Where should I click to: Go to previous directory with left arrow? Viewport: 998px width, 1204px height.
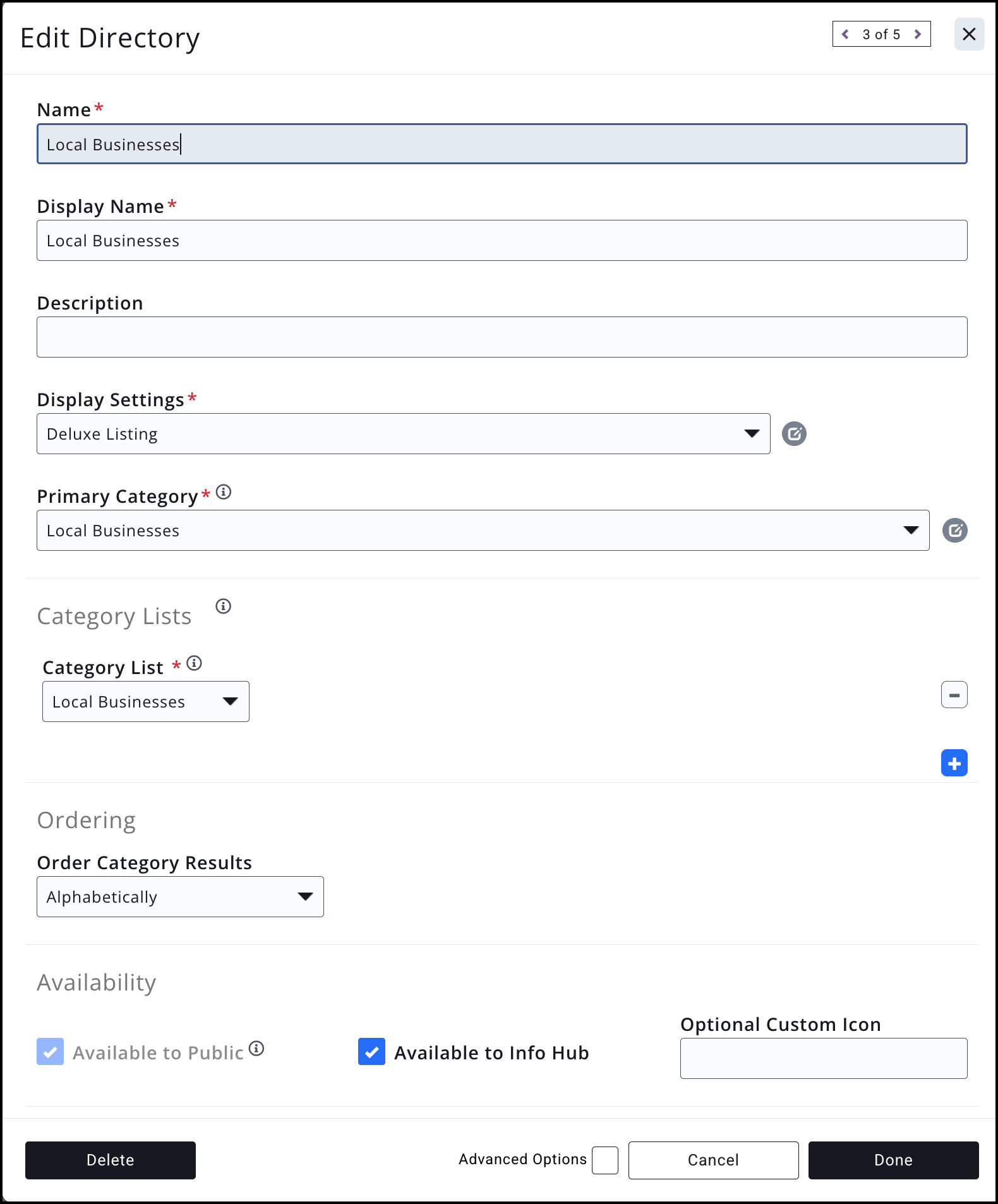point(845,34)
